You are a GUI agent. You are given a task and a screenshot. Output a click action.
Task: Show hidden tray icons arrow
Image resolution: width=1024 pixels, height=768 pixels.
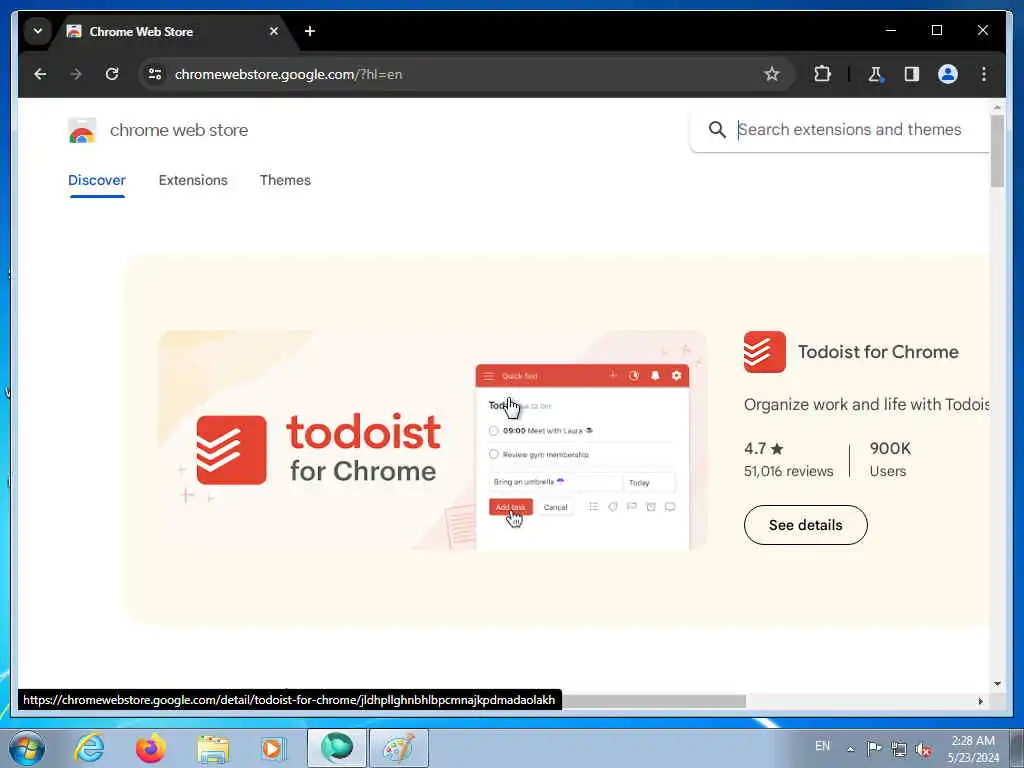click(x=850, y=749)
